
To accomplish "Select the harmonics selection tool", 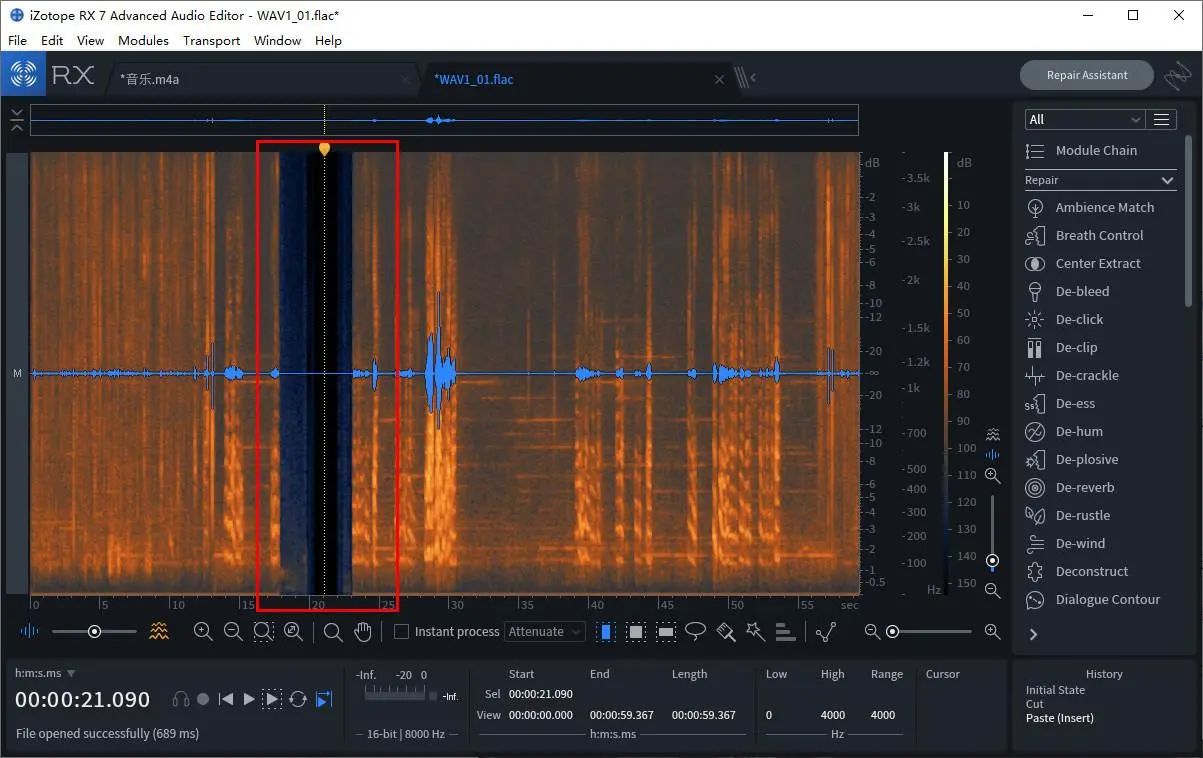I will point(786,631).
